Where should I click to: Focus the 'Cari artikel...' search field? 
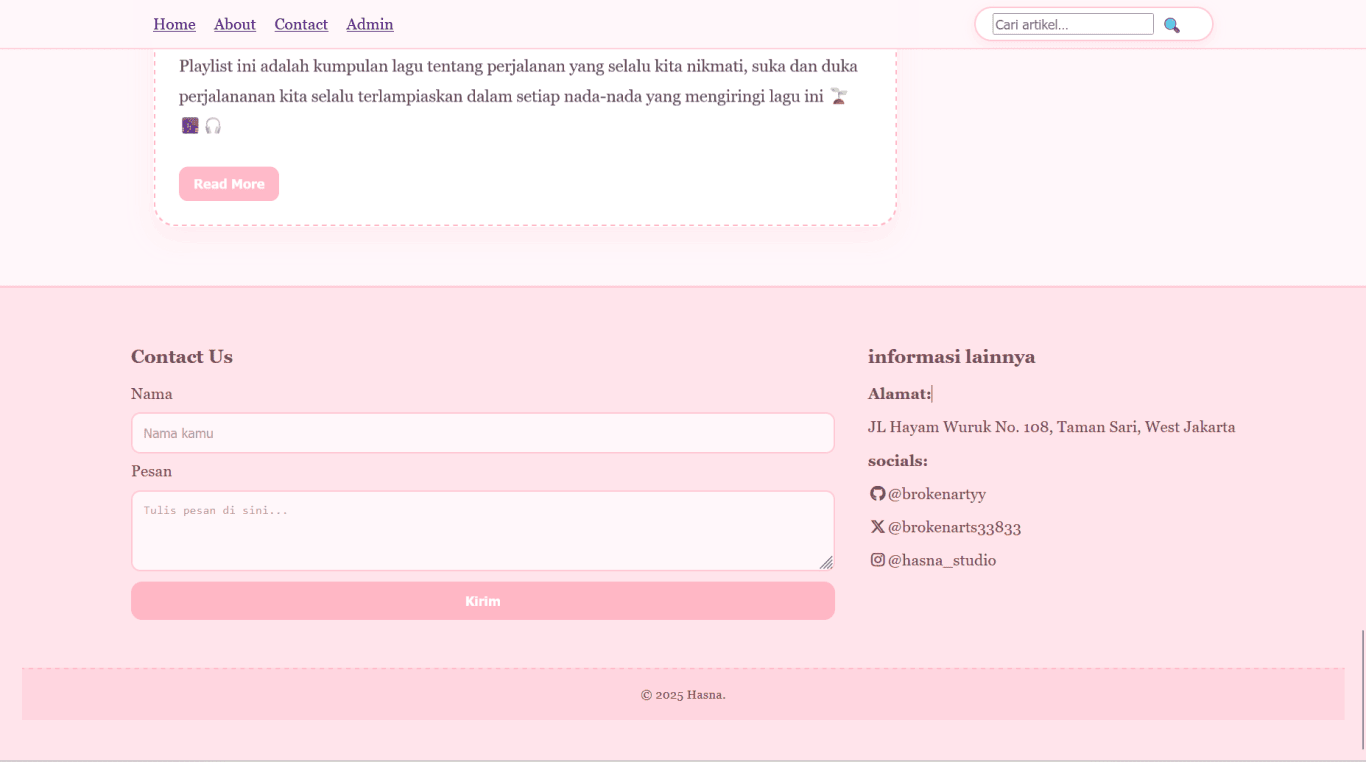(1072, 24)
